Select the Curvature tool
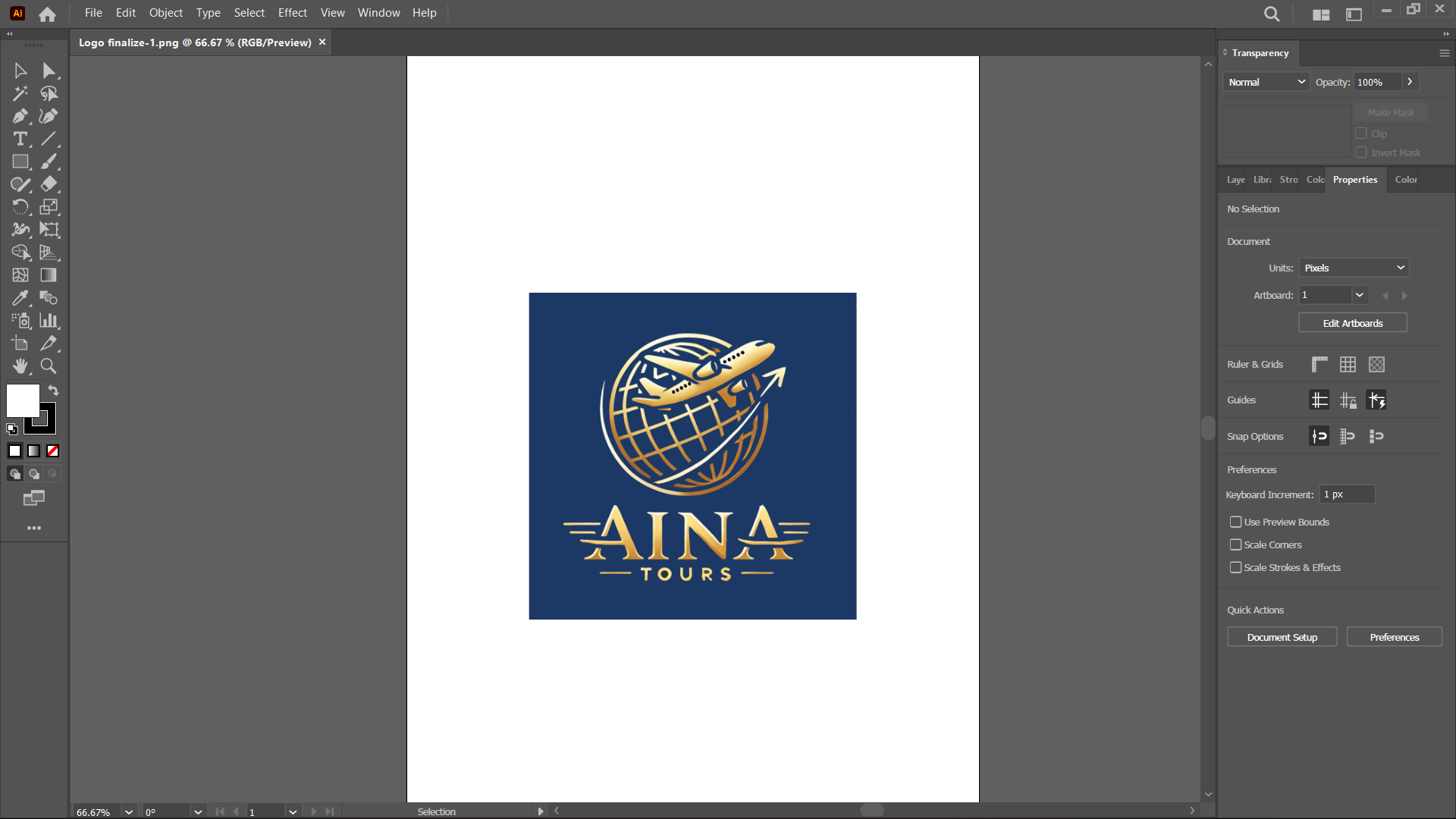1456x819 pixels. (49, 116)
